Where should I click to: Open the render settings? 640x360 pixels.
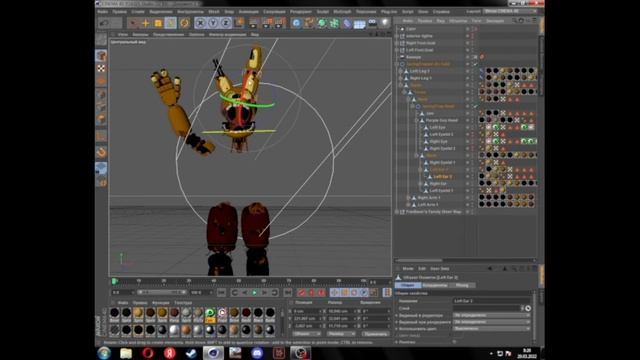pyautogui.click(x=280, y=23)
